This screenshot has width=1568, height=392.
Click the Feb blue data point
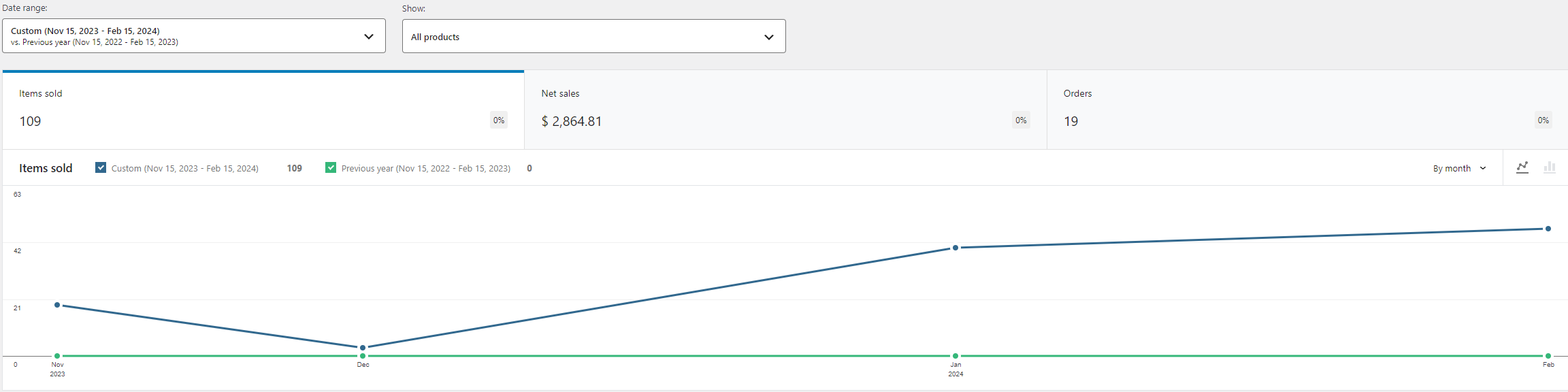click(1548, 229)
